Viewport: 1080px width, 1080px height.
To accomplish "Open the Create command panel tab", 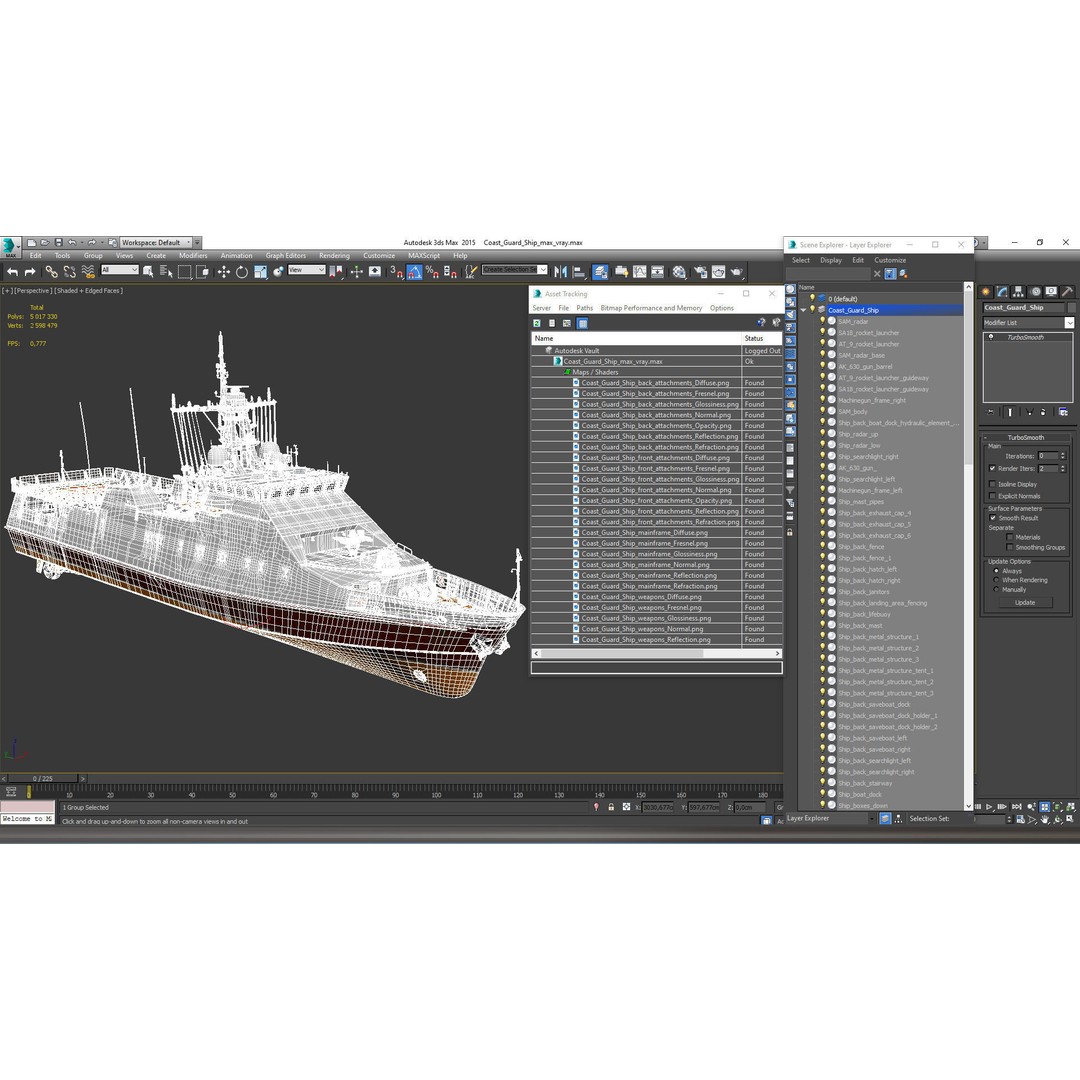I will point(986,292).
